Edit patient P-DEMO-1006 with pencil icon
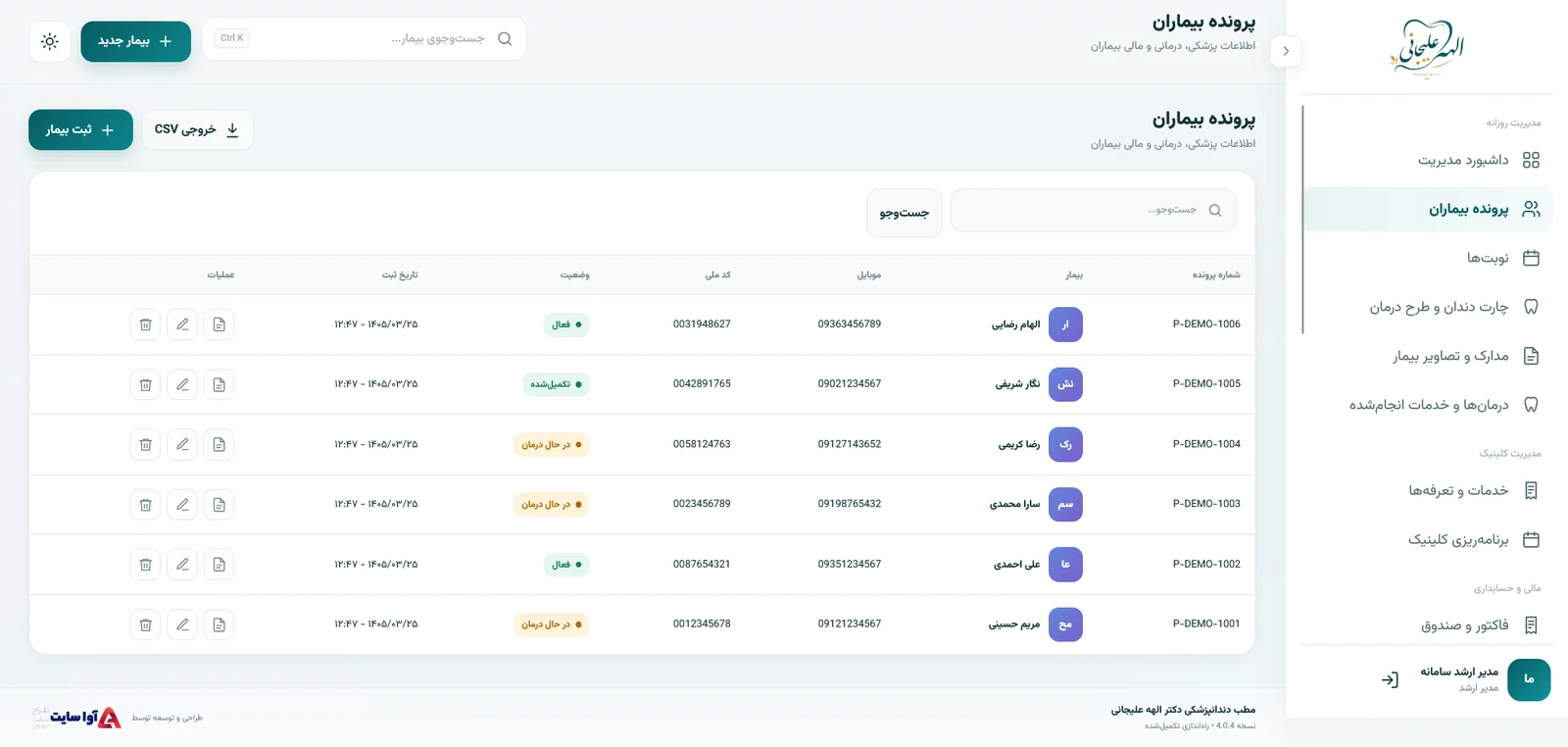The width and height of the screenshot is (1568, 747). [182, 324]
